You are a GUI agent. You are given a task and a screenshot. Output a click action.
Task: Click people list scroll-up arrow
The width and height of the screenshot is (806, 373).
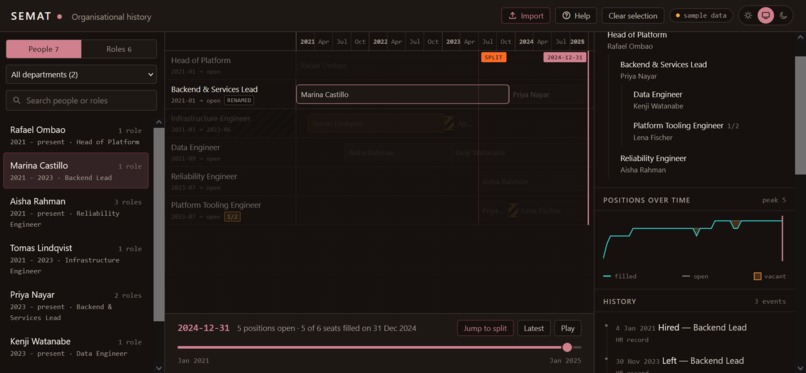(x=159, y=122)
